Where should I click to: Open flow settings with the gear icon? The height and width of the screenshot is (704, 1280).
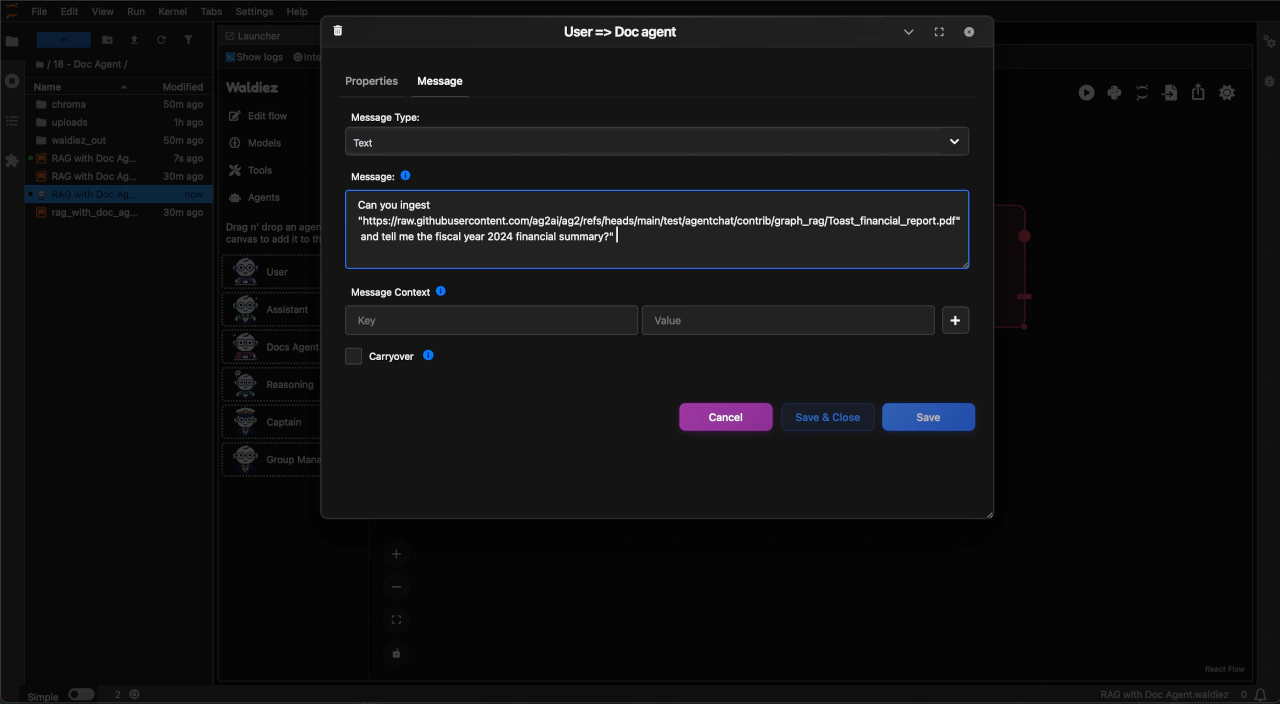(x=1227, y=92)
